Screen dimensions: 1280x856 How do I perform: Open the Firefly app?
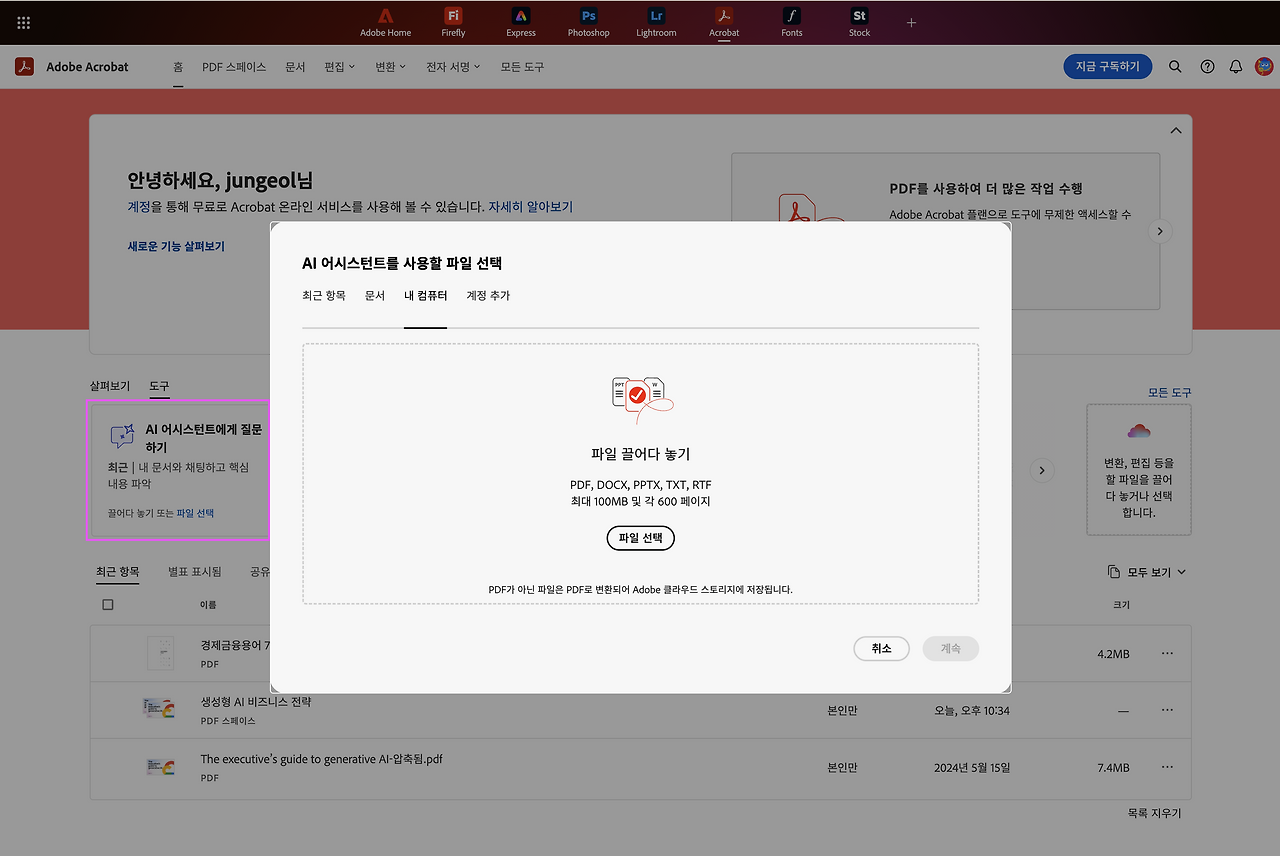point(453,23)
